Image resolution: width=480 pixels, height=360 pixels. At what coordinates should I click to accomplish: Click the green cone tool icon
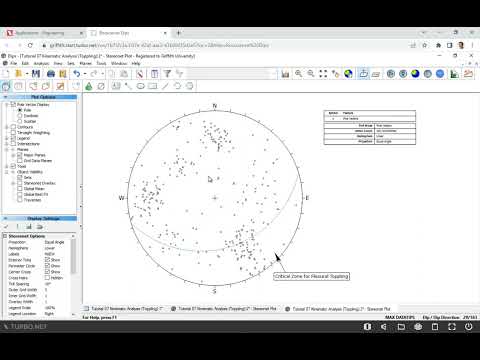point(89,86)
